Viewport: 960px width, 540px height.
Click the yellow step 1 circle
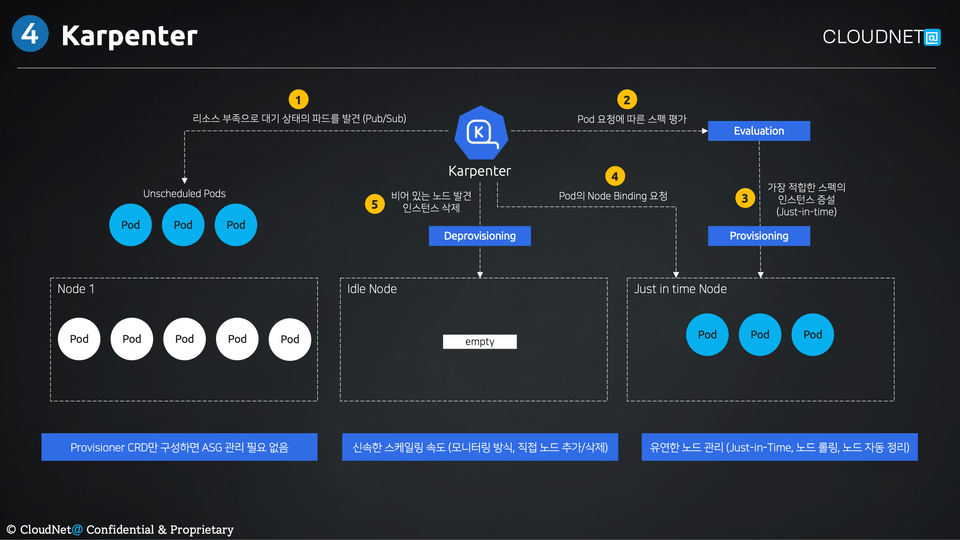pyautogui.click(x=298, y=99)
